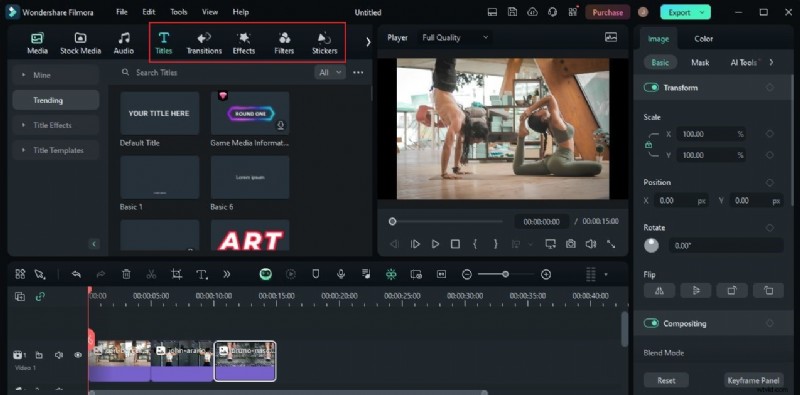800x395 pixels.
Task: Show more property tabs after AI Tools
Action: [x=771, y=62]
